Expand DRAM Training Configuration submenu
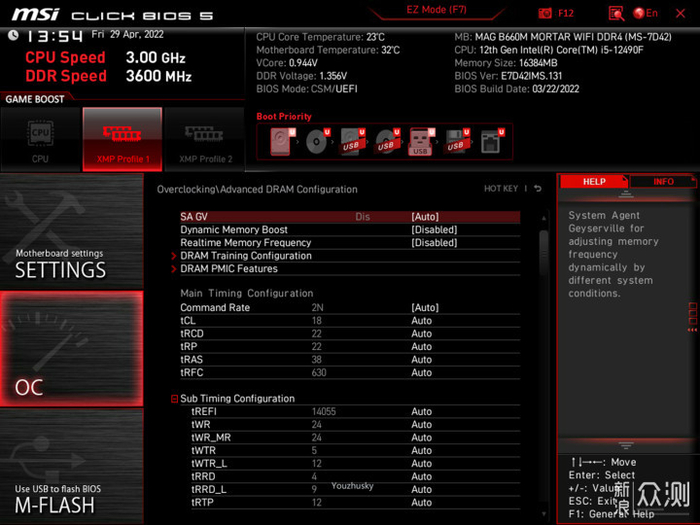Image resolution: width=700 pixels, height=525 pixels. (x=245, y=256)
